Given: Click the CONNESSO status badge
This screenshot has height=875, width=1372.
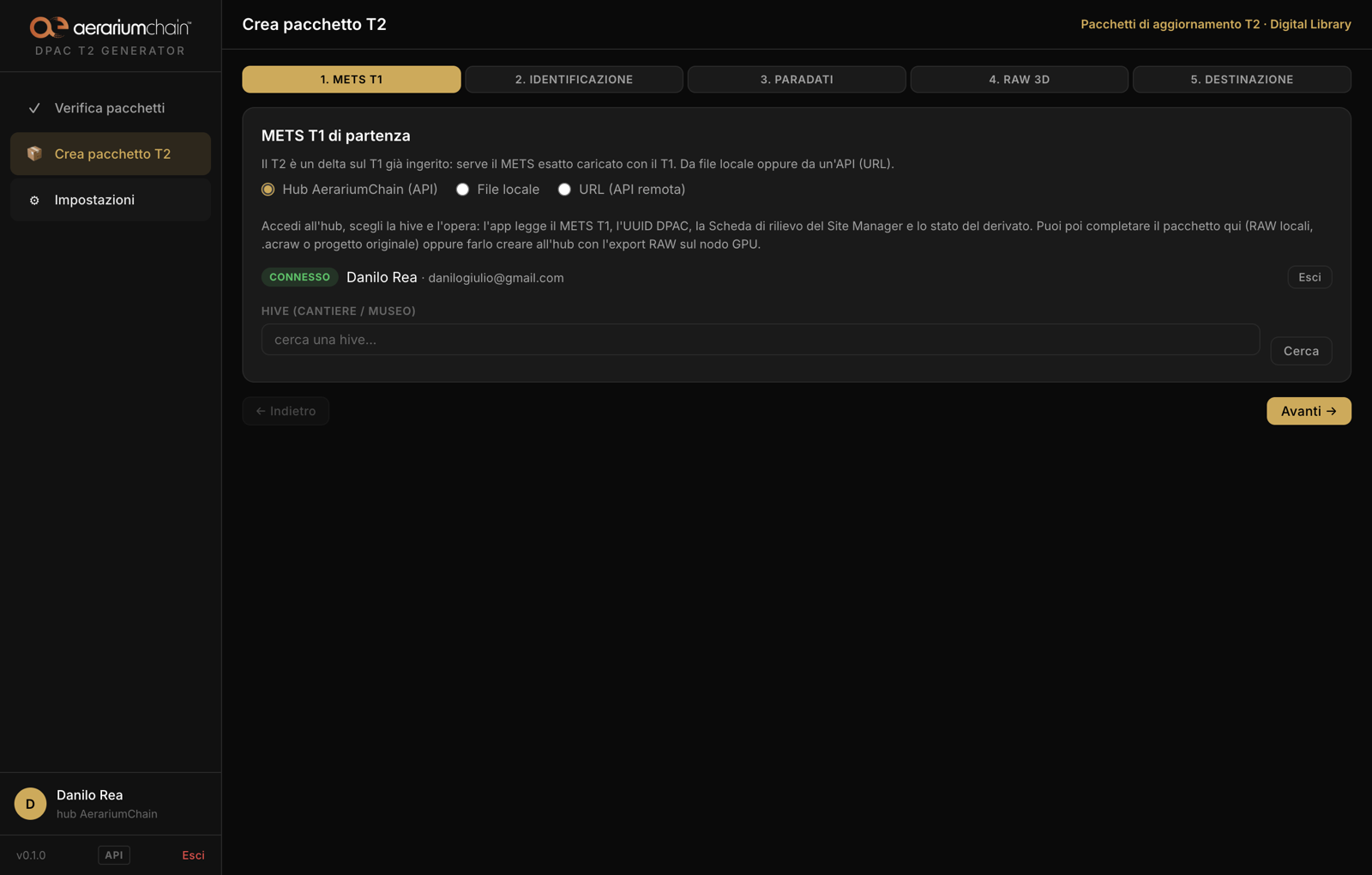Looking at the screenshot, I should (299, 277).
